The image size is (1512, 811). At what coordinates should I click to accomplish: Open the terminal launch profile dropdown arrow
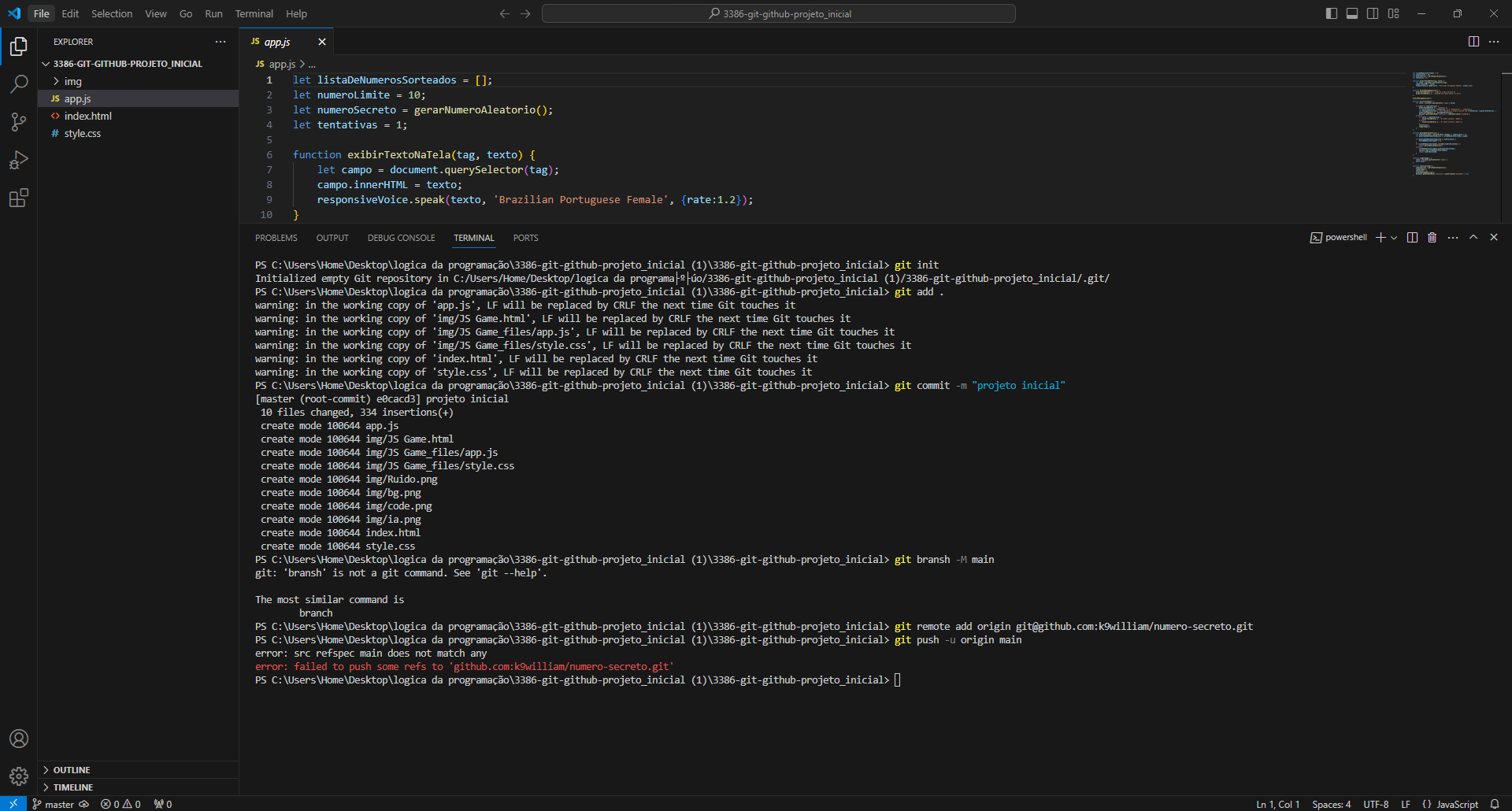point(1394,237)
